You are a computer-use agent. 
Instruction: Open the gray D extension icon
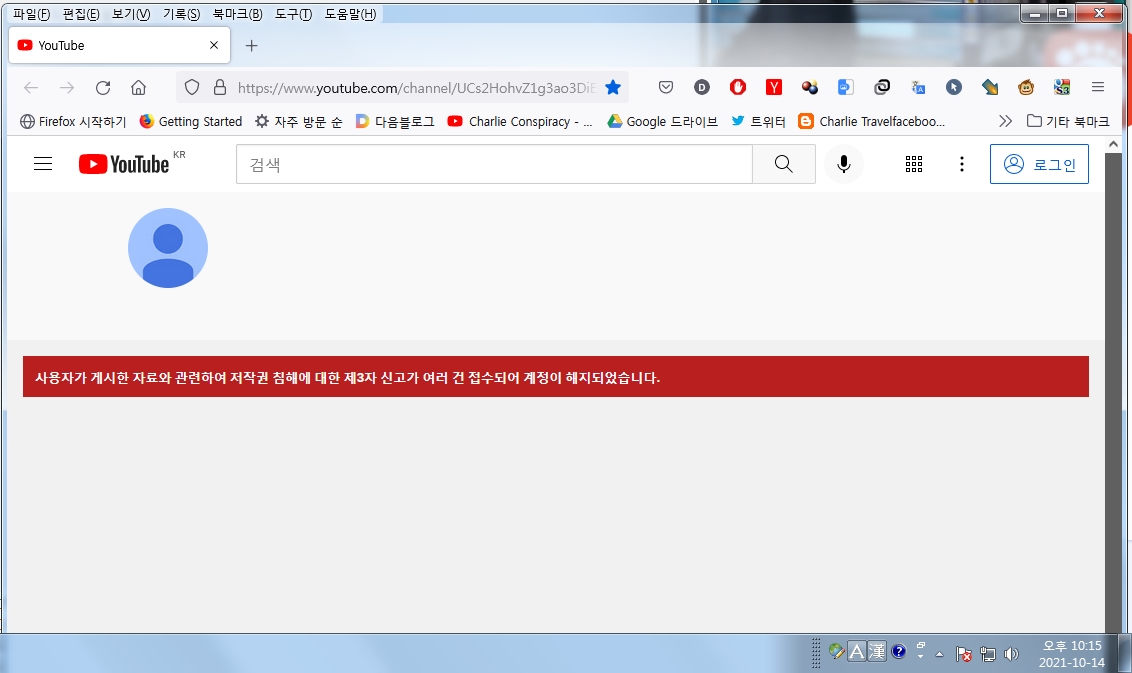pyautogui.click(x=702, y=87)
